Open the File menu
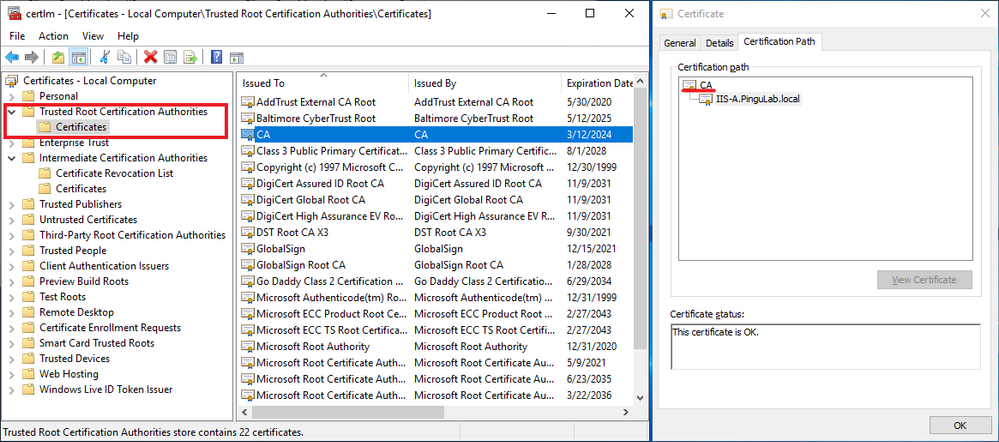Screen dimensions: 999x442 (17, 36)
